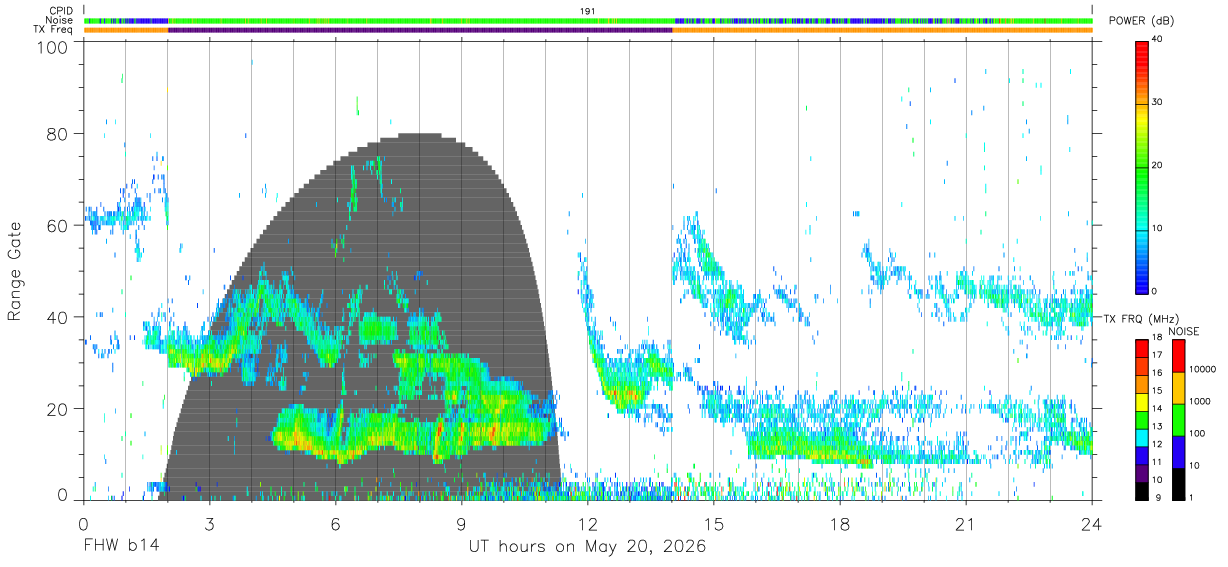Click the TX Freq strip label

(x=54, y=29)
